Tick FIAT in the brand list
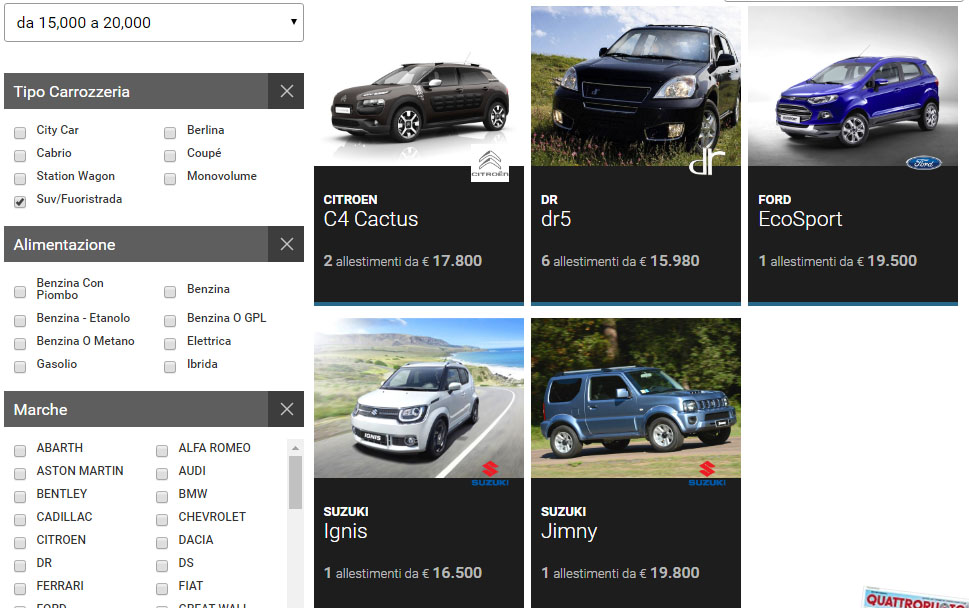Viewport: 969px width, 608px height. [162, 589]
